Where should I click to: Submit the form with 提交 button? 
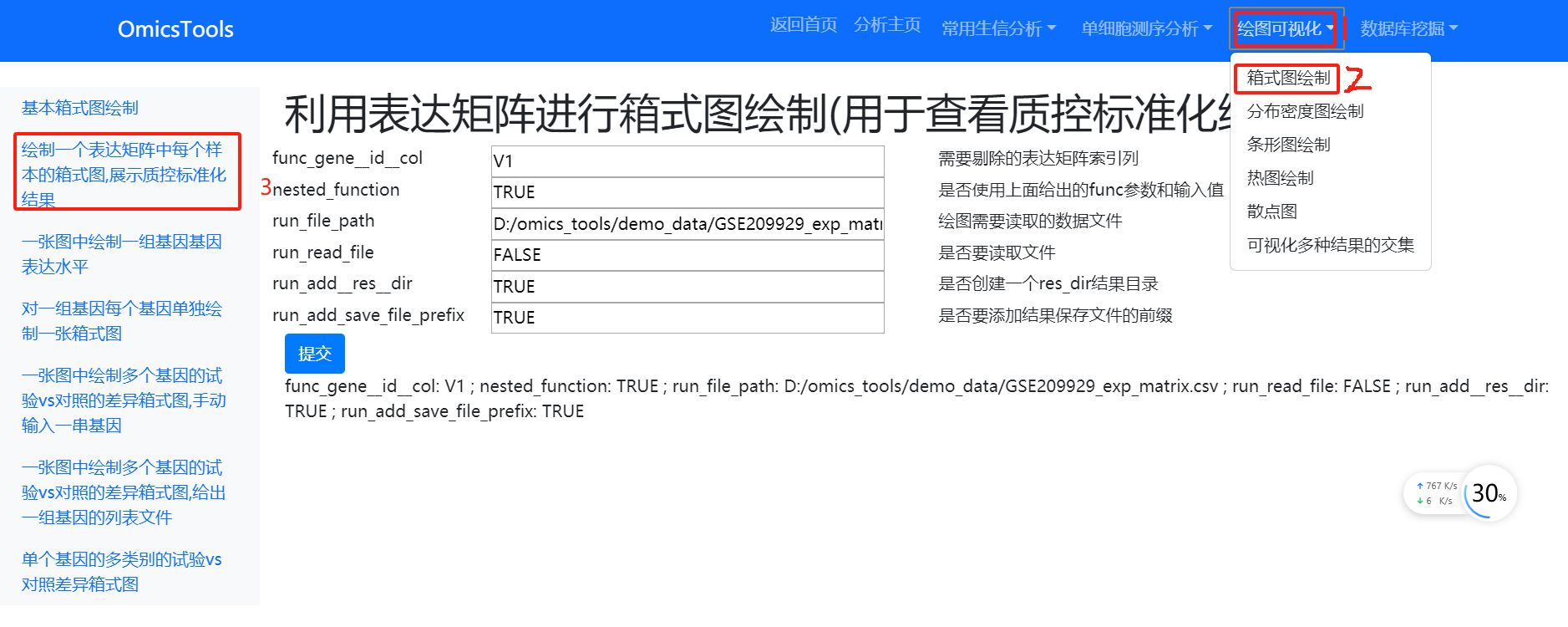pyautogui.click(x=315, y=354)
